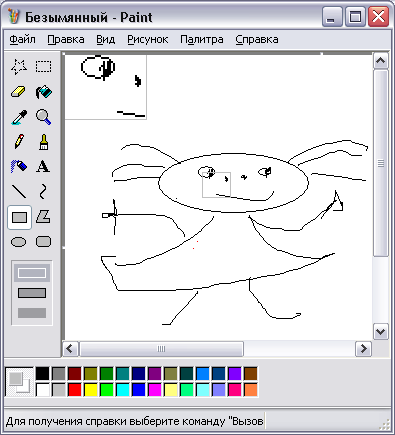Choose the straight Line tool
Screen dimensions: 395x435
[x=19, y=192]
